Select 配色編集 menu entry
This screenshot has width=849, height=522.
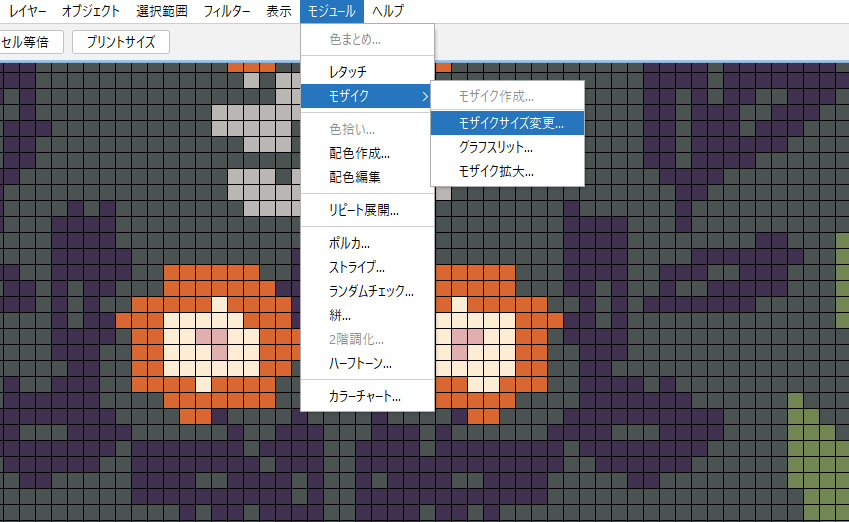(354, 177)
